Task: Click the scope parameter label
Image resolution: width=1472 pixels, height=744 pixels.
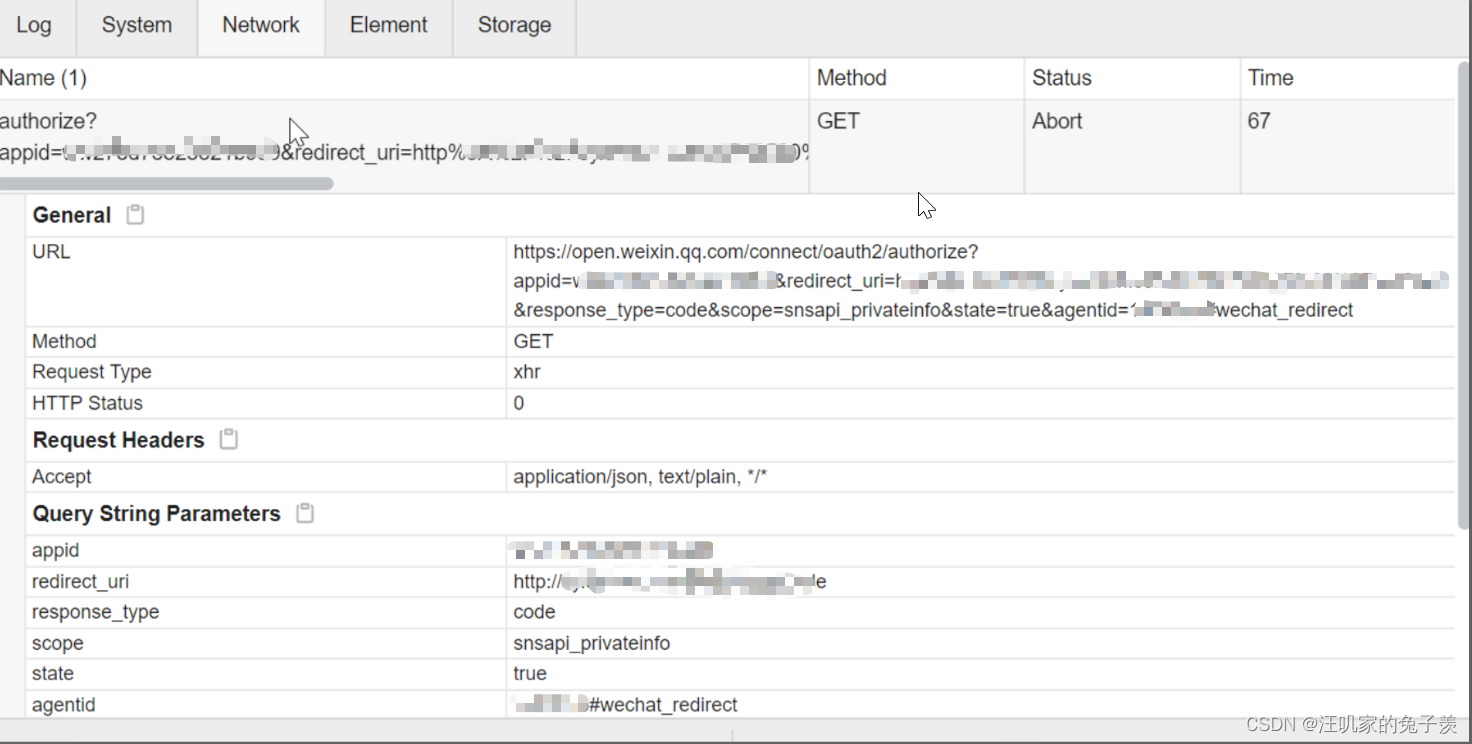Action: tap(57, 643)
